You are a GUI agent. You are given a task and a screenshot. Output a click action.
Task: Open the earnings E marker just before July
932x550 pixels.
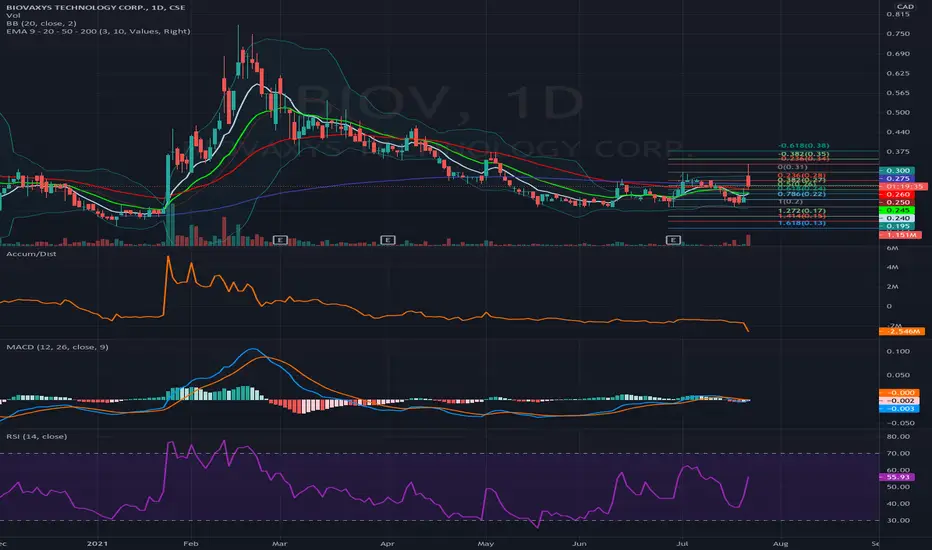click(673, 240)
